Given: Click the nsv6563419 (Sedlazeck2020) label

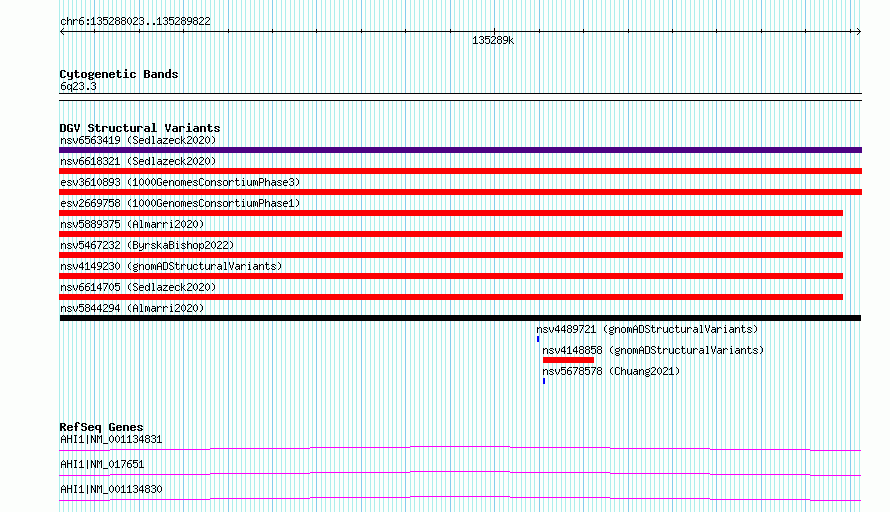Looking at the screenshot, I should [x=138, y=140].
